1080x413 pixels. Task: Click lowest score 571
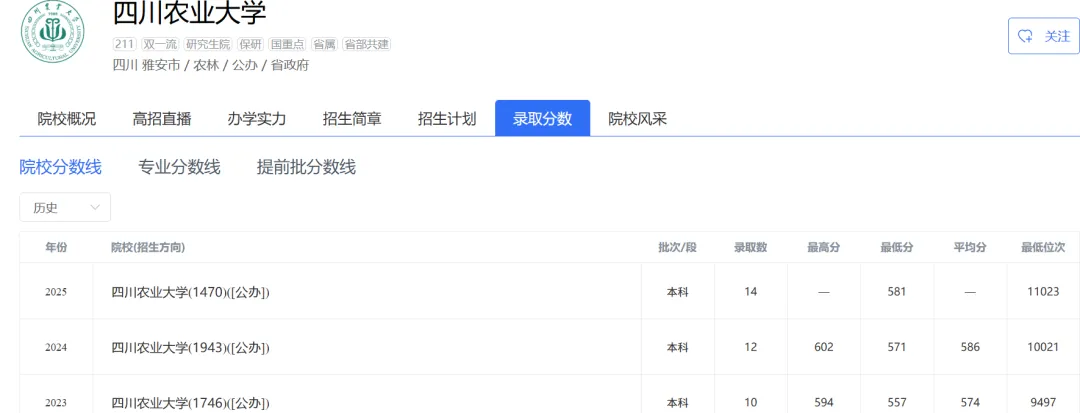(897, 348)
